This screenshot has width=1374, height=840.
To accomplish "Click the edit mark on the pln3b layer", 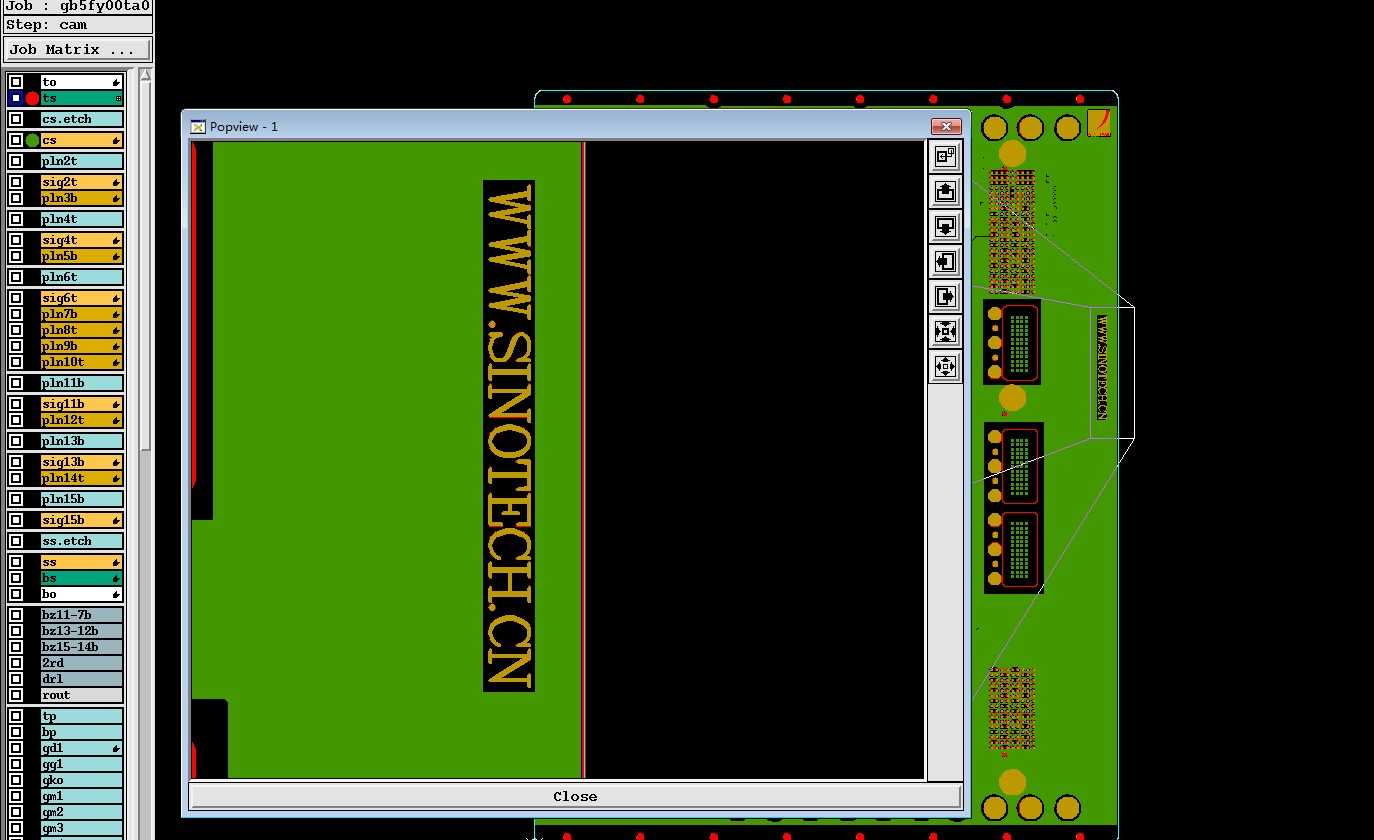I will pyautogui.click(x=116, y=198).
